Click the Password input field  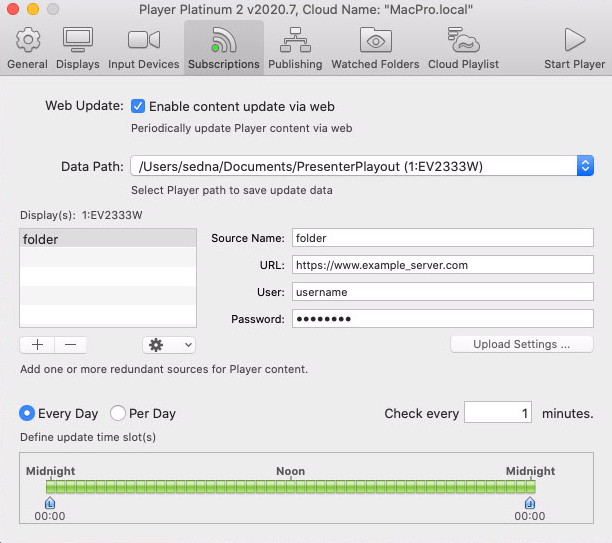pos(443,319)
